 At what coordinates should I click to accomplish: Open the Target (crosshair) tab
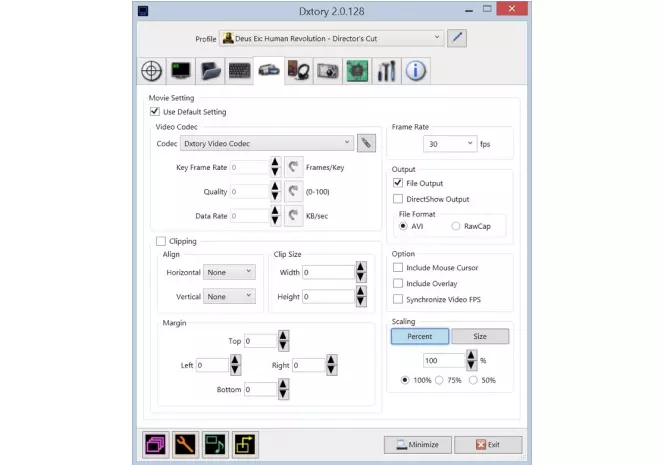(152, 71)
